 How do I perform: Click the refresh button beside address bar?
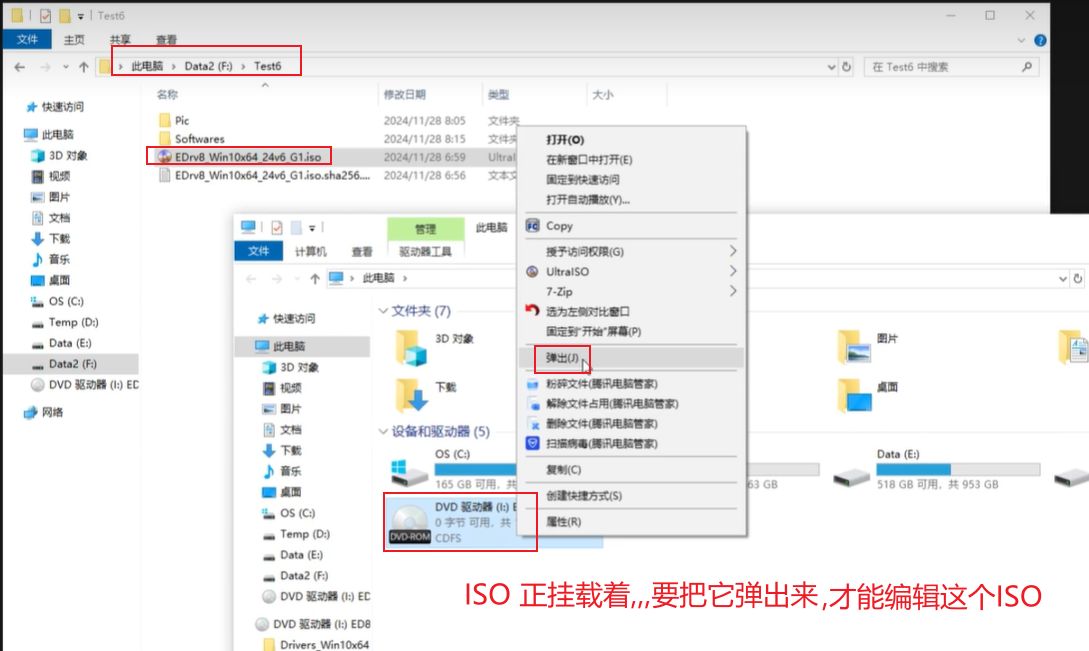coord(847,67)
